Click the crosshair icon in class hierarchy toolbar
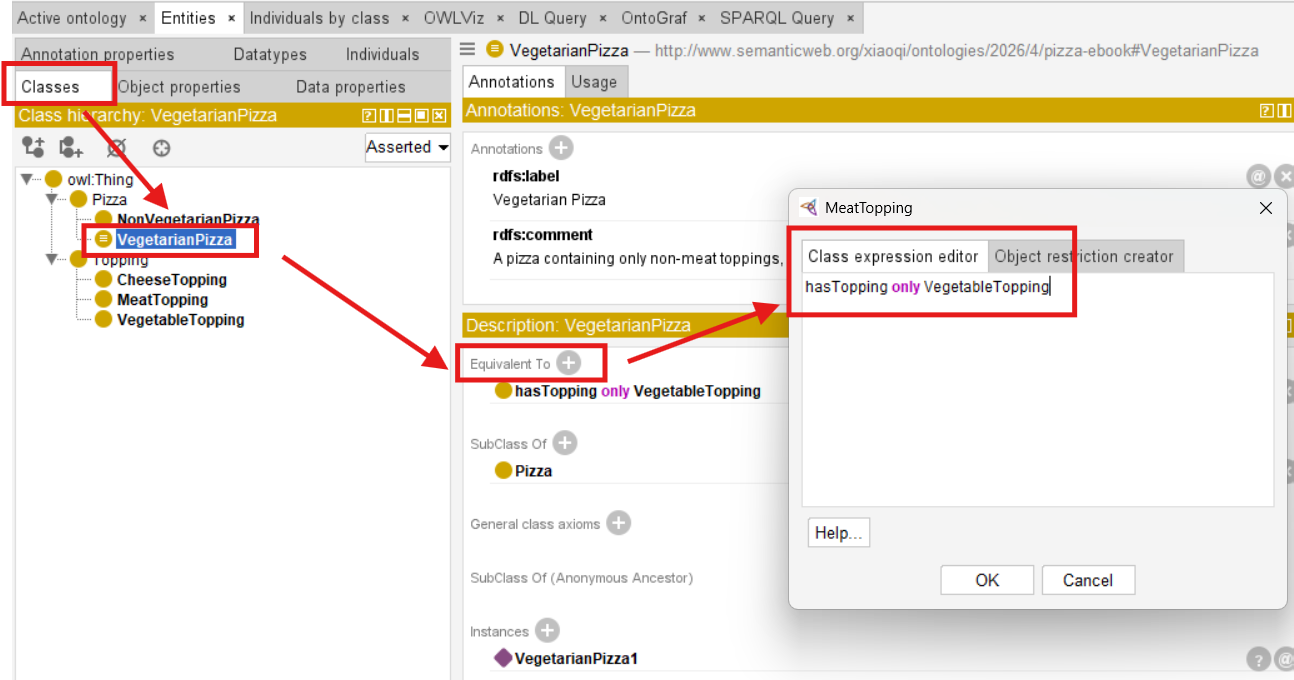This screenshot has width=1294, height=680. (x=161, y=148)
